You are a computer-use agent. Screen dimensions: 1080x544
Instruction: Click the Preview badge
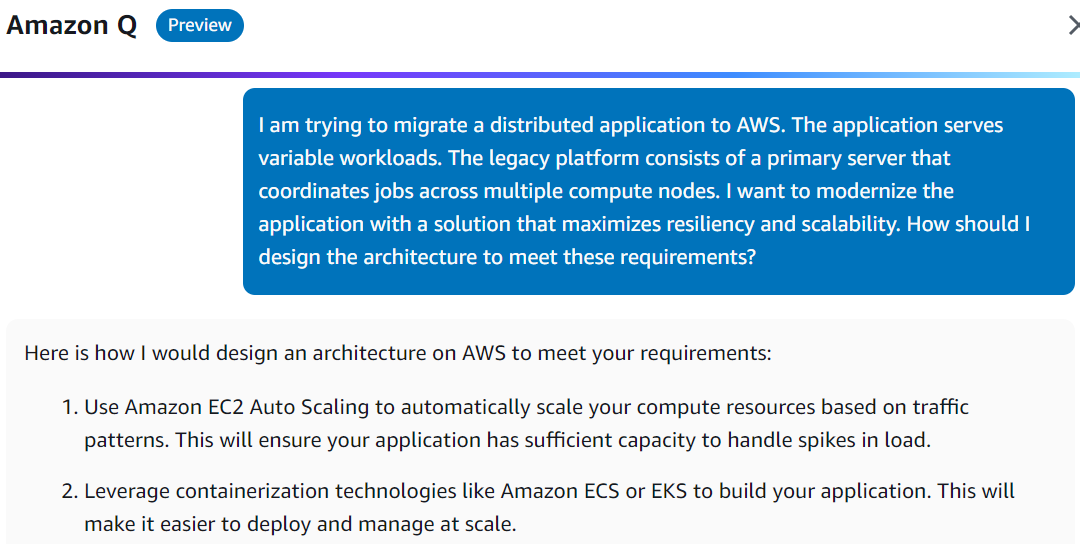199,25
